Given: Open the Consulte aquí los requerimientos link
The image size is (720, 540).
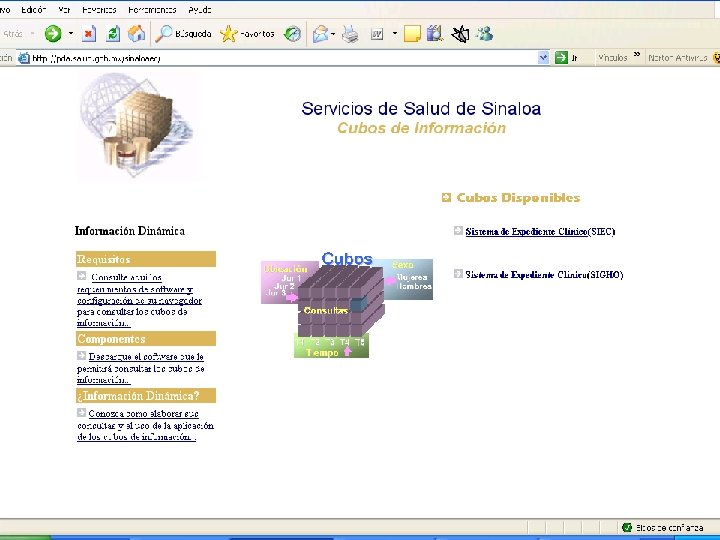Looking at the screenshot, I should [x=140, y=300].
